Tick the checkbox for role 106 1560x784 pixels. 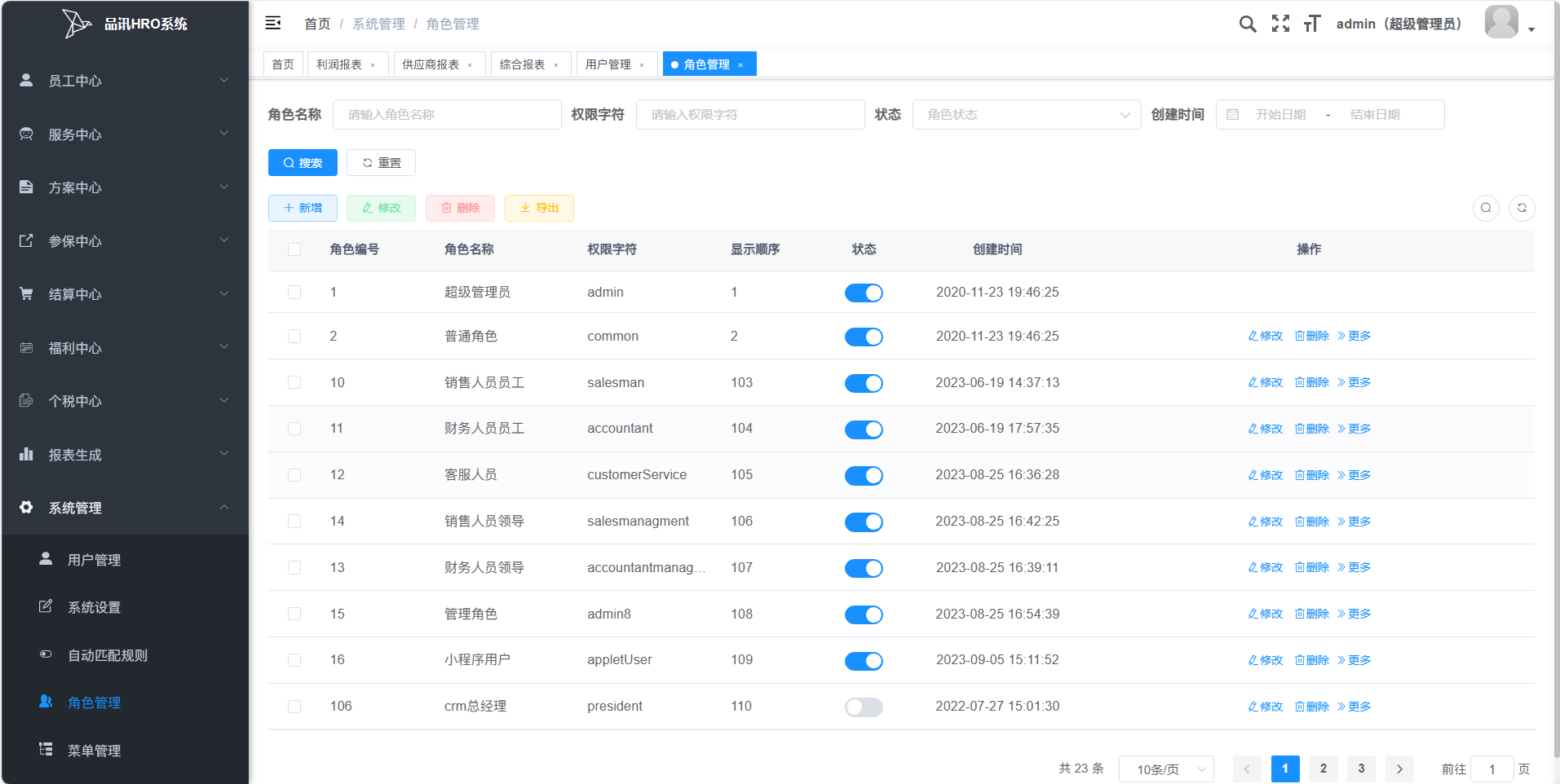point(294,707)
